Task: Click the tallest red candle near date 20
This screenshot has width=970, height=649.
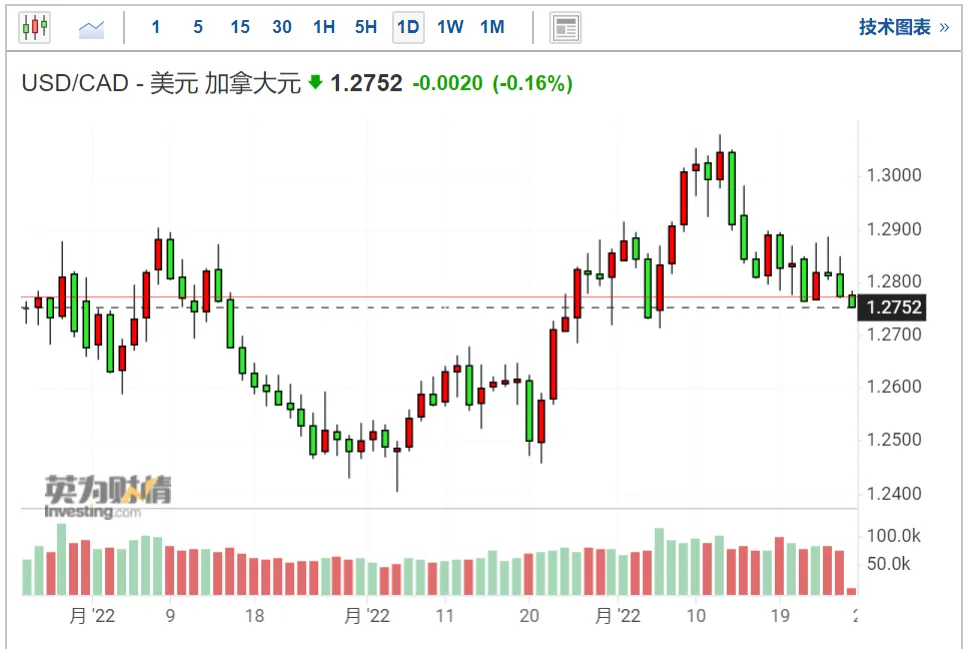Action: [554, 364]
